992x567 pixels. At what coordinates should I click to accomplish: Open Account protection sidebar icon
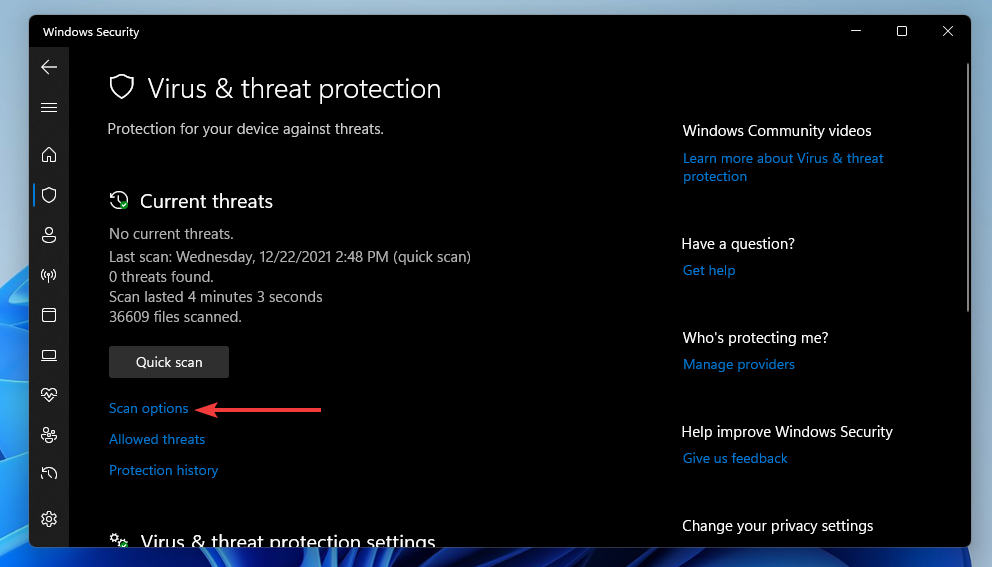[49, 235]
